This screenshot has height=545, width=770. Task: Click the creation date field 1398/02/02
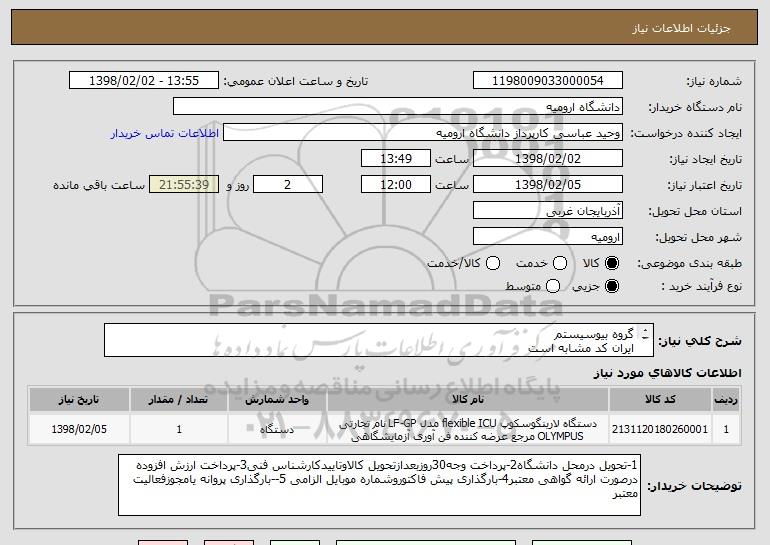tap(548, 159)
